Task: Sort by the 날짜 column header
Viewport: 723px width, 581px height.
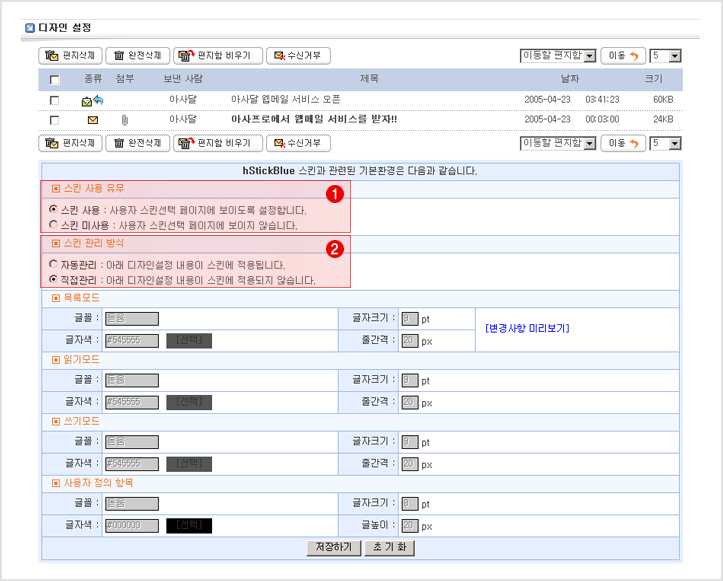Action: (x=570, y=78)
